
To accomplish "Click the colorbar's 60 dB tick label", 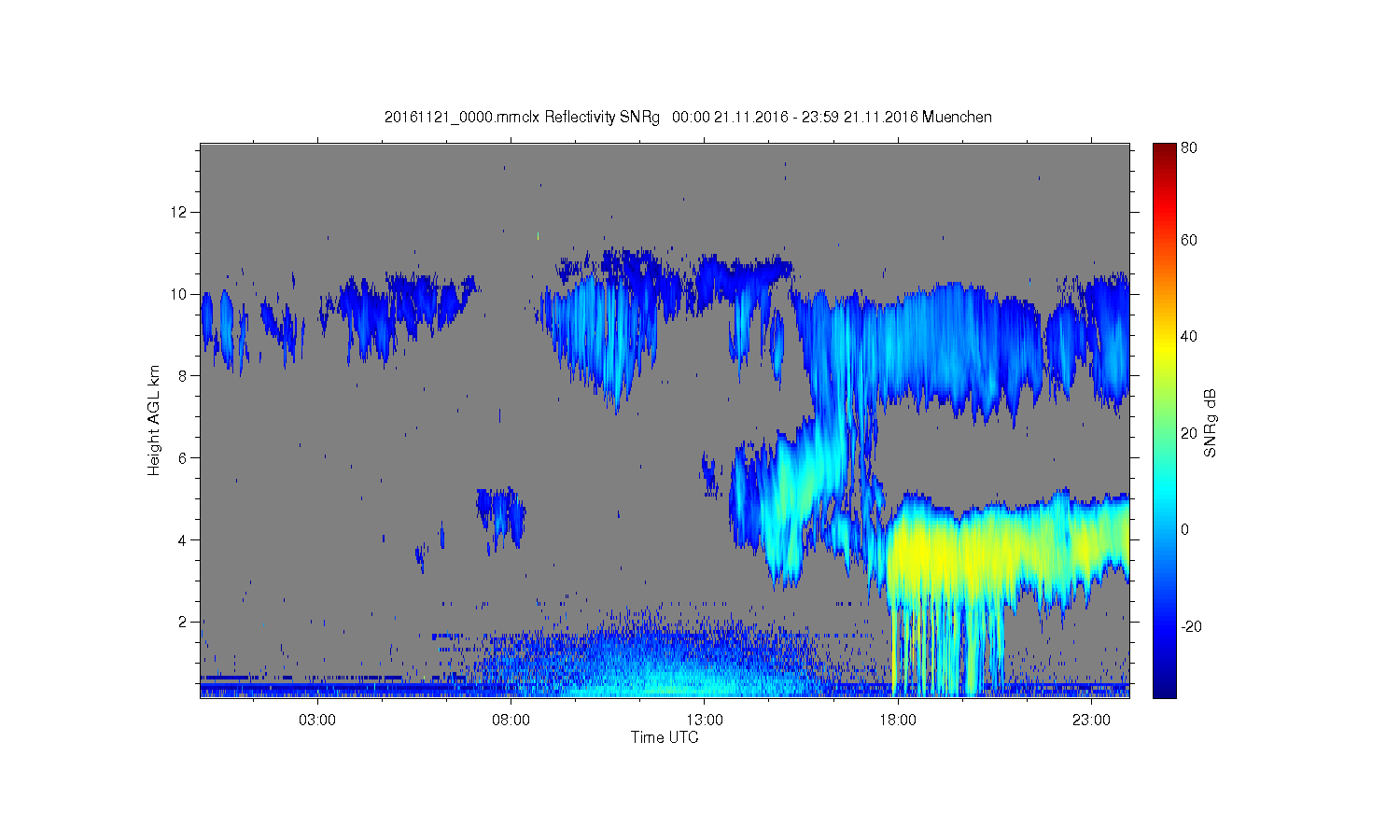I will coord(1189,240).
